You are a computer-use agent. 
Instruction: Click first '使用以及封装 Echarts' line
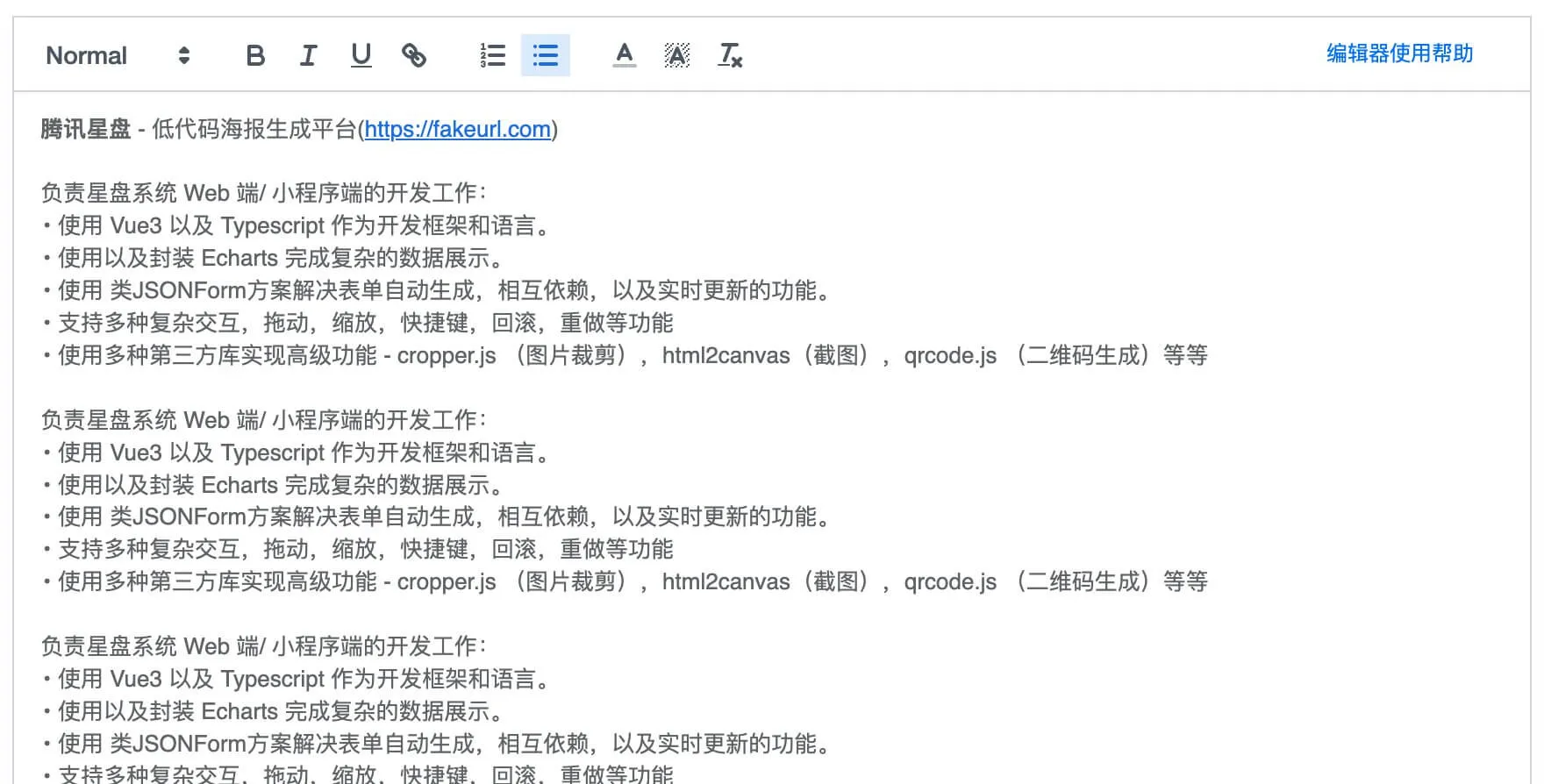point(275,258)
